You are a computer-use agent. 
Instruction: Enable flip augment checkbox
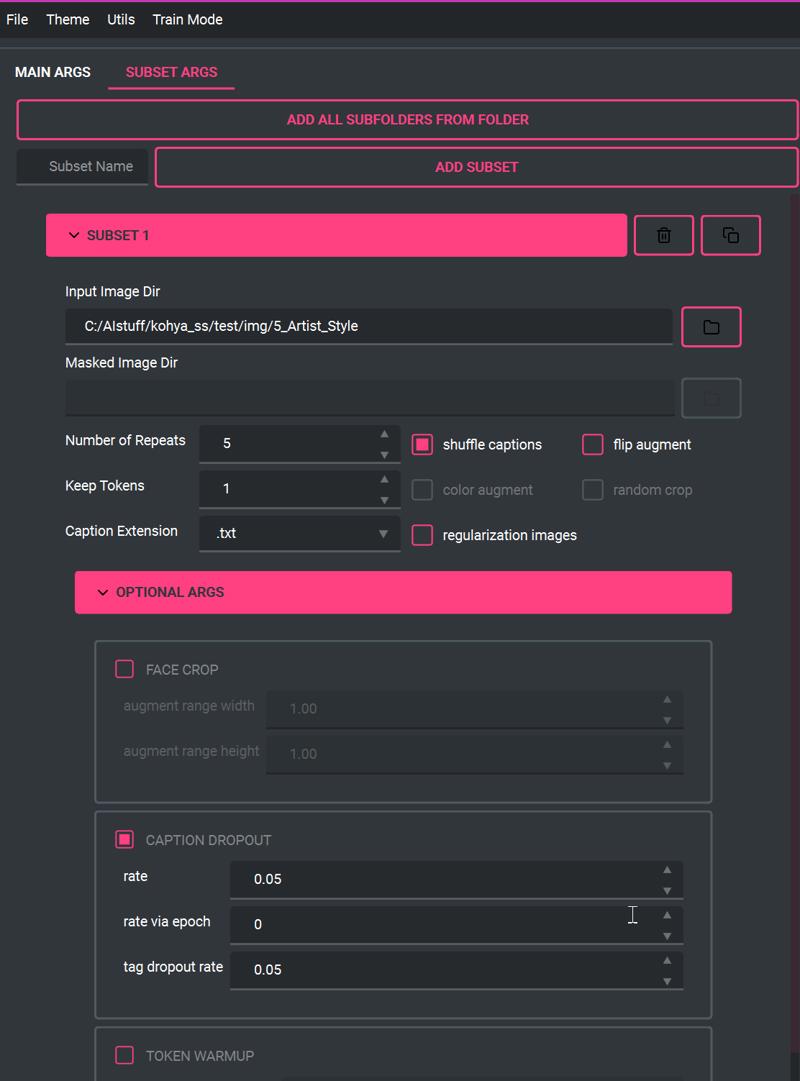coord(592,445)
